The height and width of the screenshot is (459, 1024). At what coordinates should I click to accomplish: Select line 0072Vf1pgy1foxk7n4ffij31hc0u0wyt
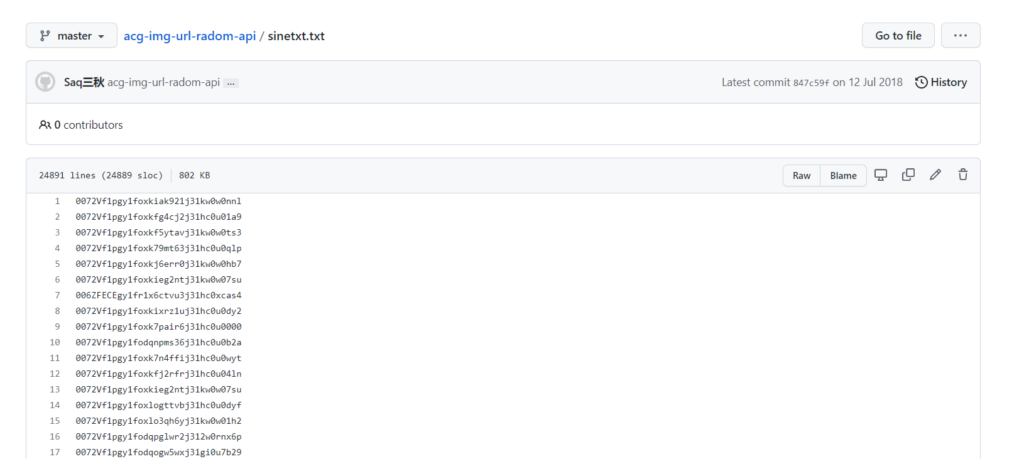click(158, 358)
